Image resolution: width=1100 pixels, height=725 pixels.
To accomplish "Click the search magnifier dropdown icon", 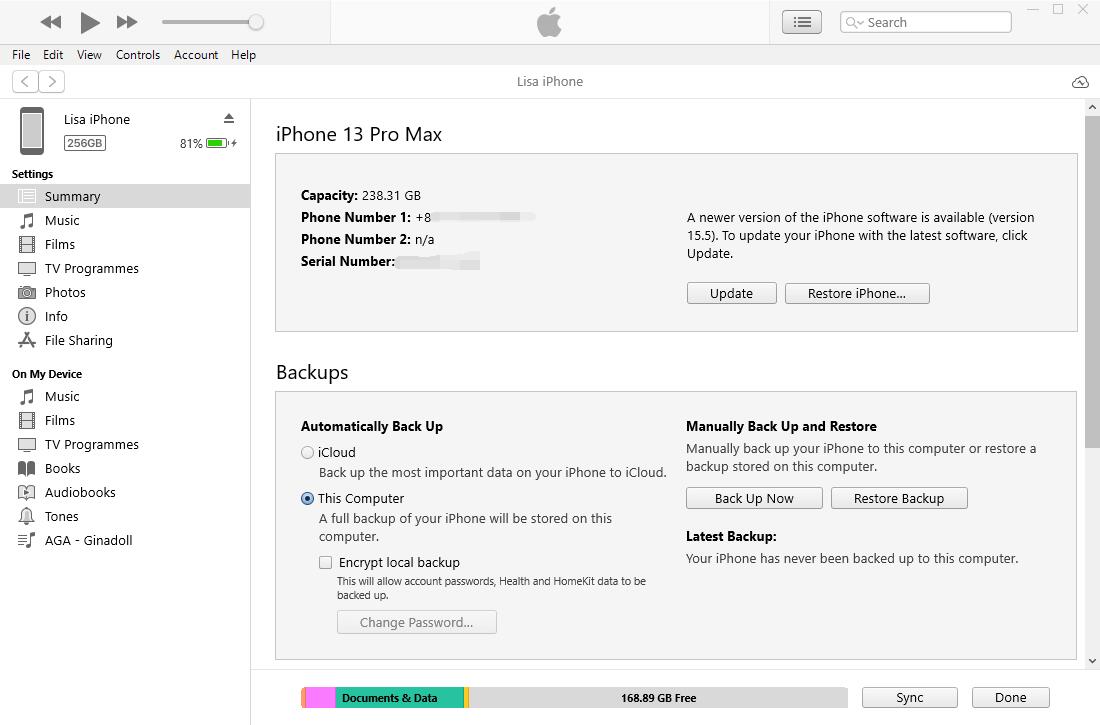I will click(x=854, y=22).
